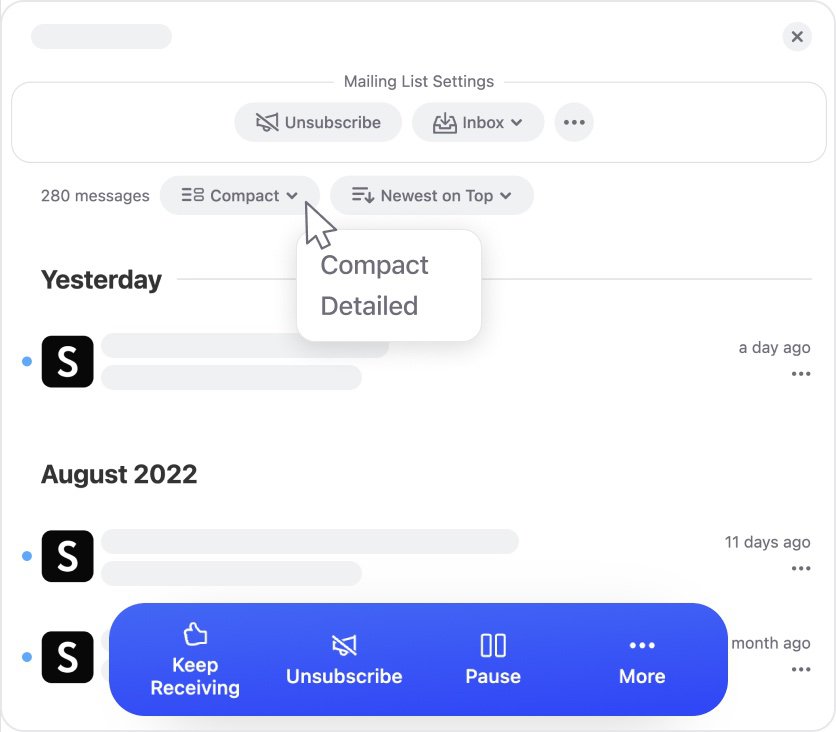The height and width of the screenshot is (732, 836).
Task: Click the More ellipsis icon in the blue bar
Action: tap(642, 645)
